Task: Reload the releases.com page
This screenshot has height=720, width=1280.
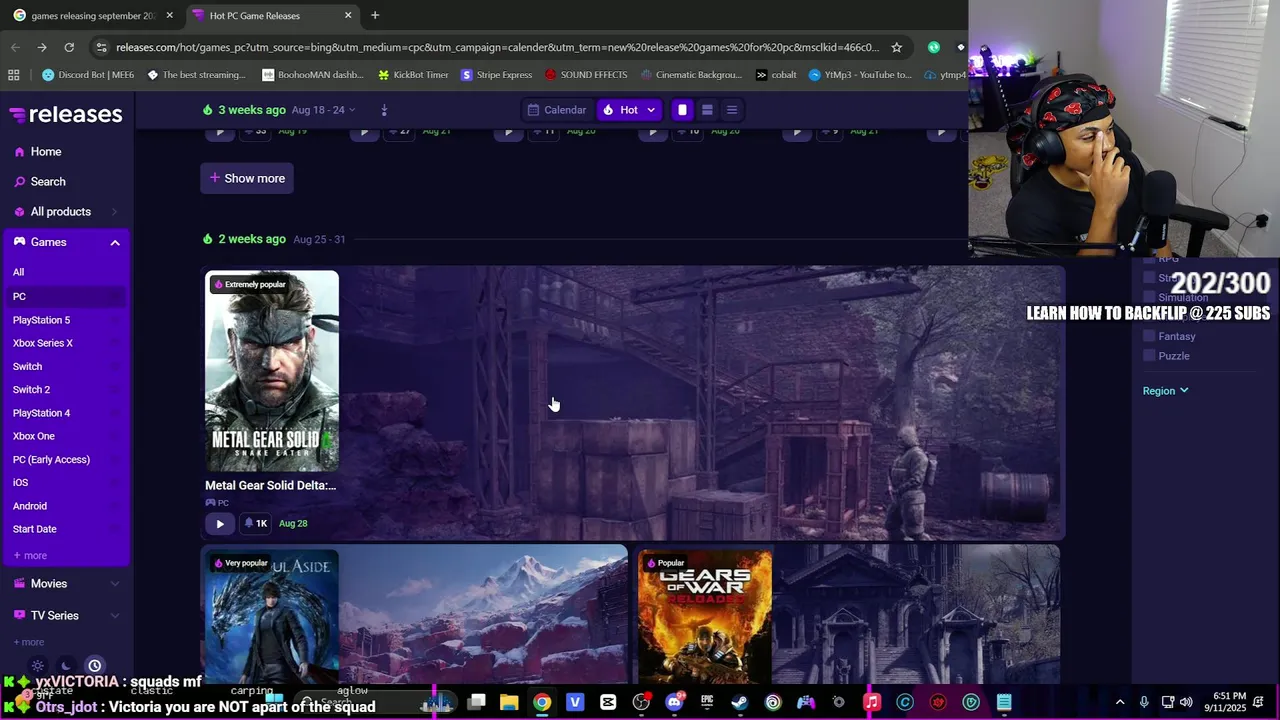Action: tap(69, 47)
